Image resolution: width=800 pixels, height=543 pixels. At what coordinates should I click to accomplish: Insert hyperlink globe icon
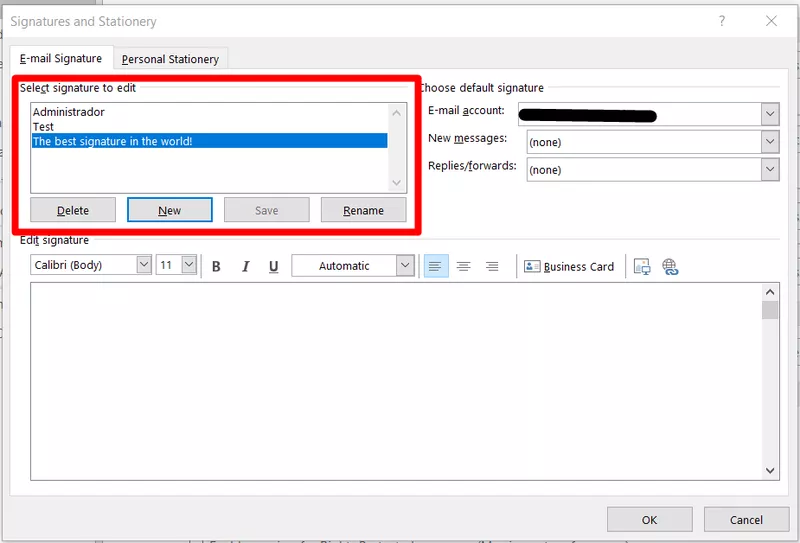pos(670,266)
